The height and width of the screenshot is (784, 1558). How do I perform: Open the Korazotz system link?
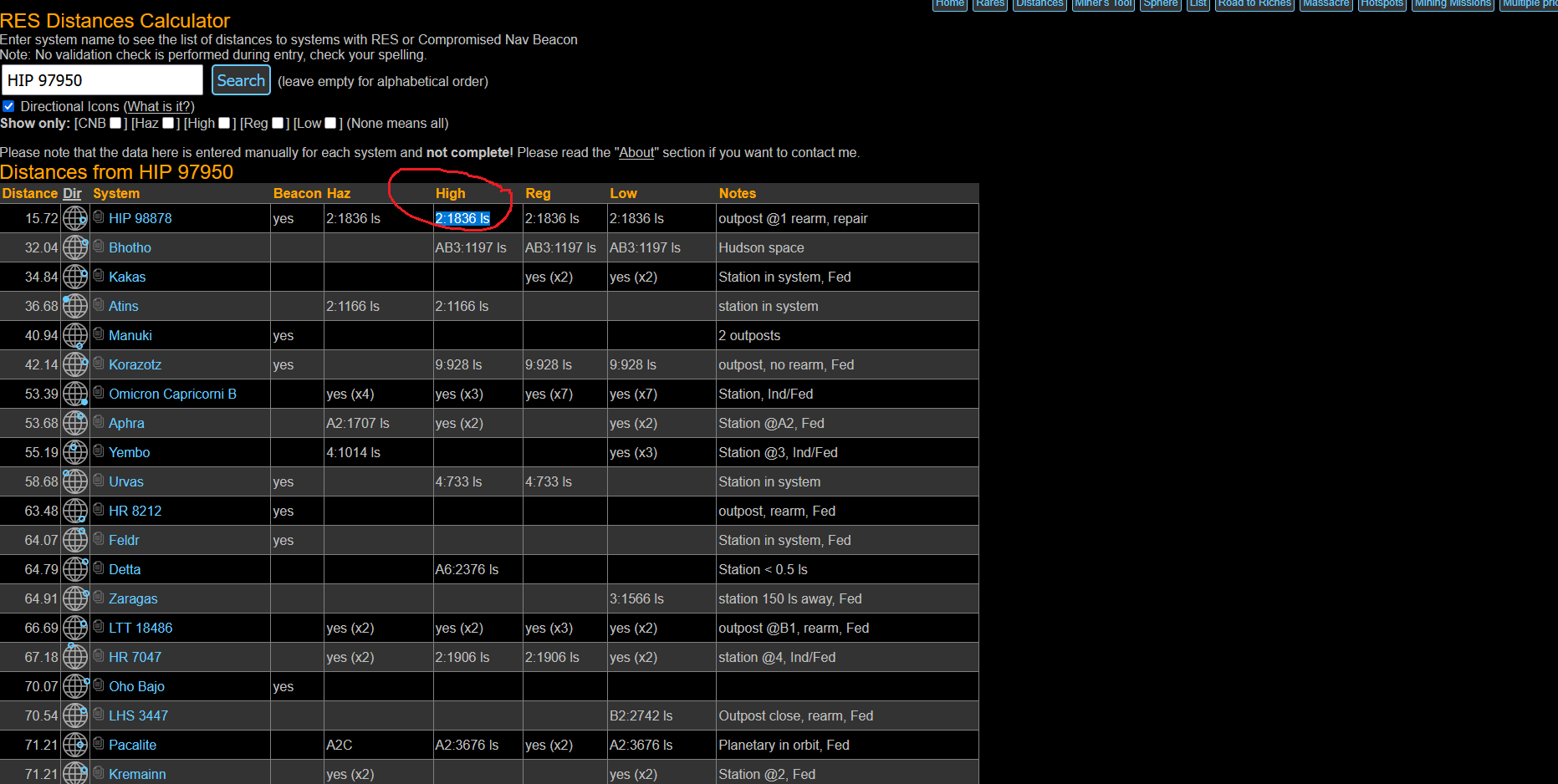tap(135, 364)
